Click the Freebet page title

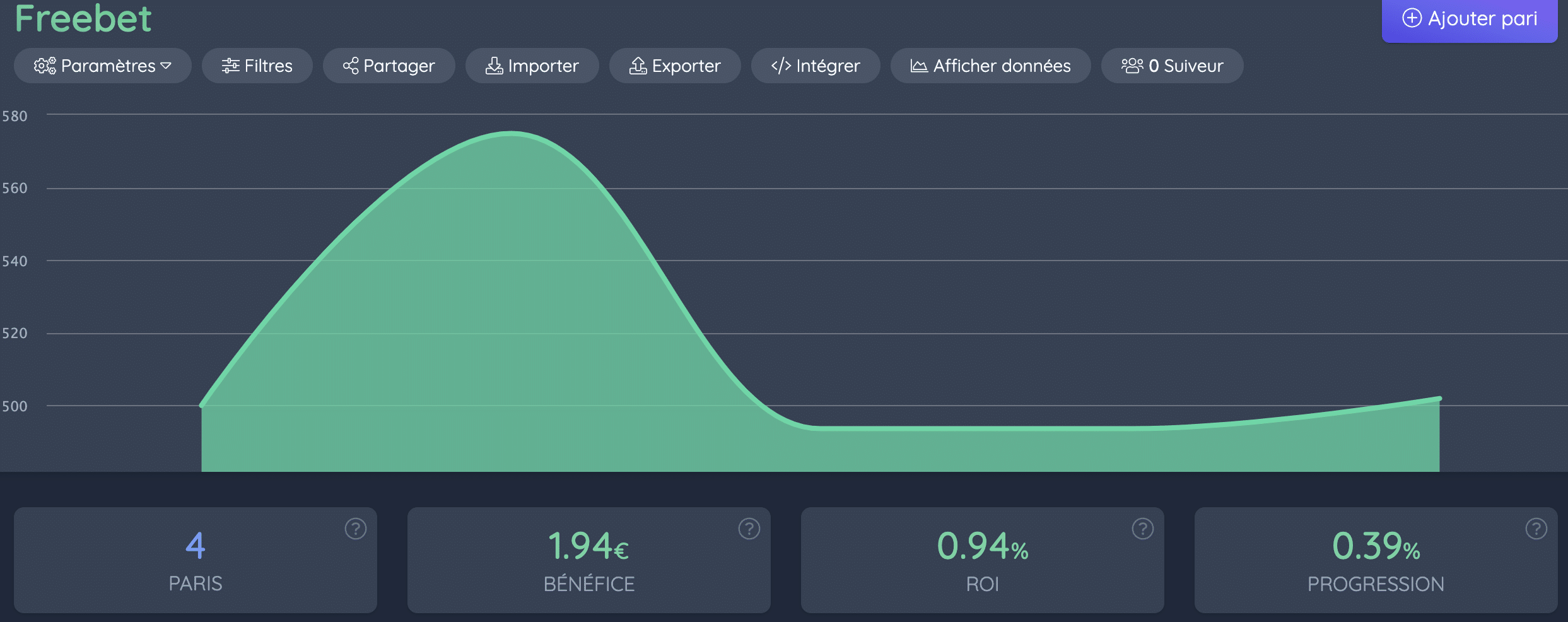[83, 18]
